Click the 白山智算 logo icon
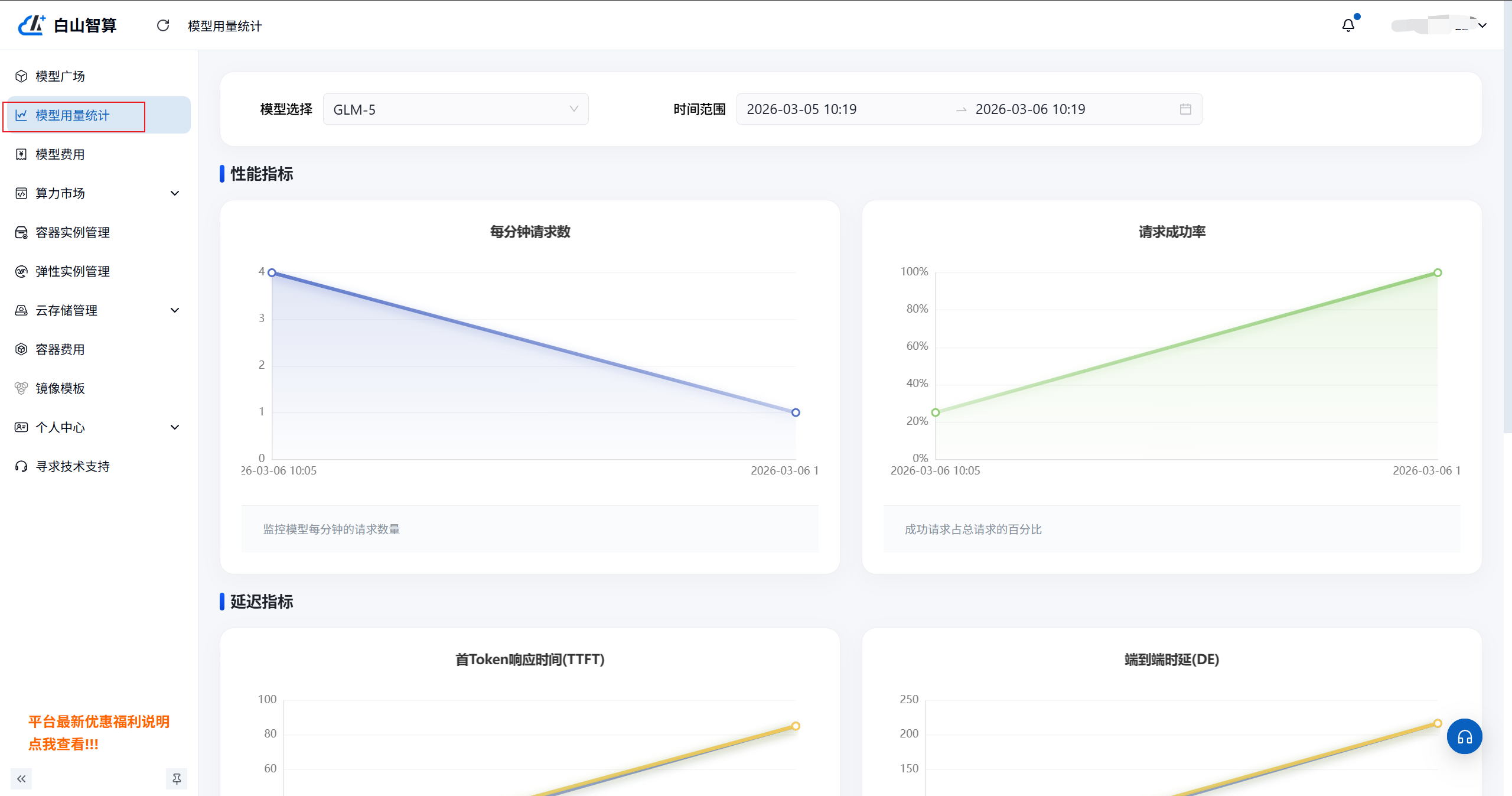The image size is (1512, 796). click(x=32, y=25)
